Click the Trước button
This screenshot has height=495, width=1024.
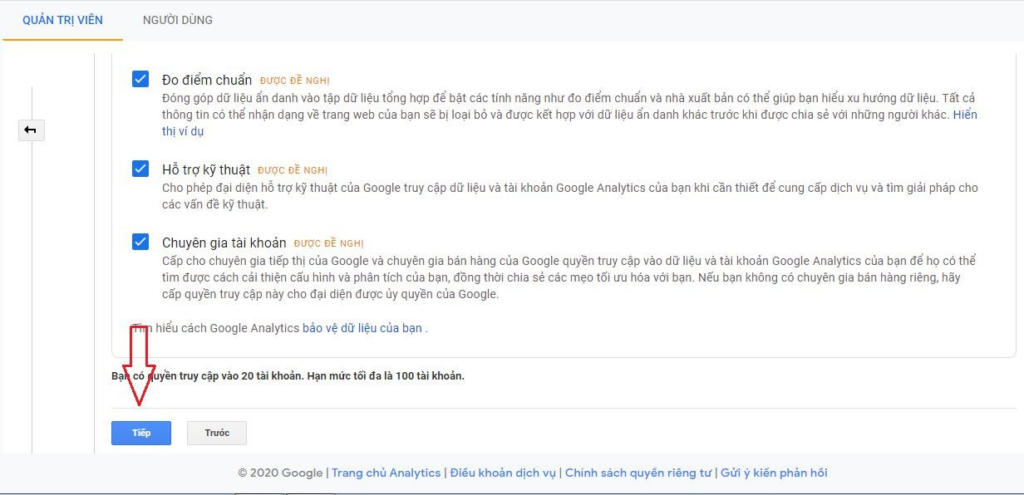click(217, 432)
